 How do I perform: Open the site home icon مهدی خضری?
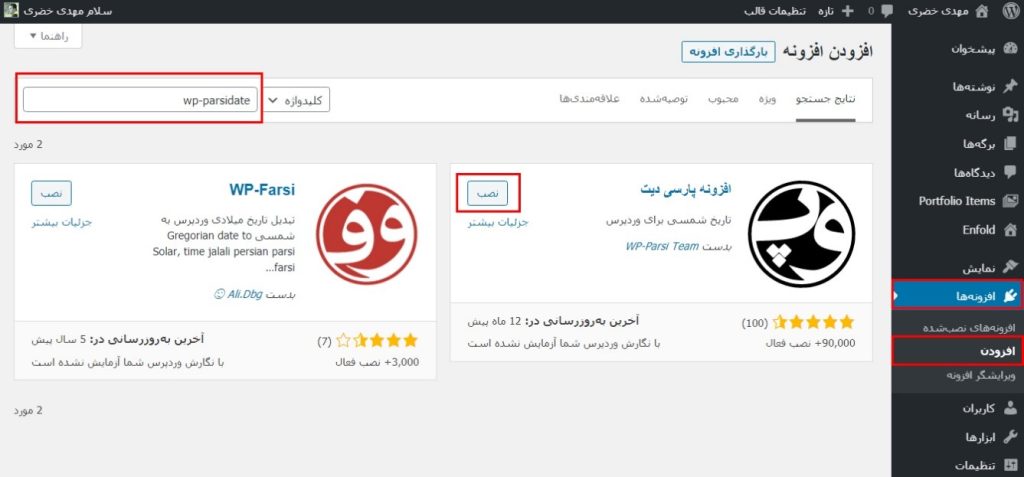(981, 11)
